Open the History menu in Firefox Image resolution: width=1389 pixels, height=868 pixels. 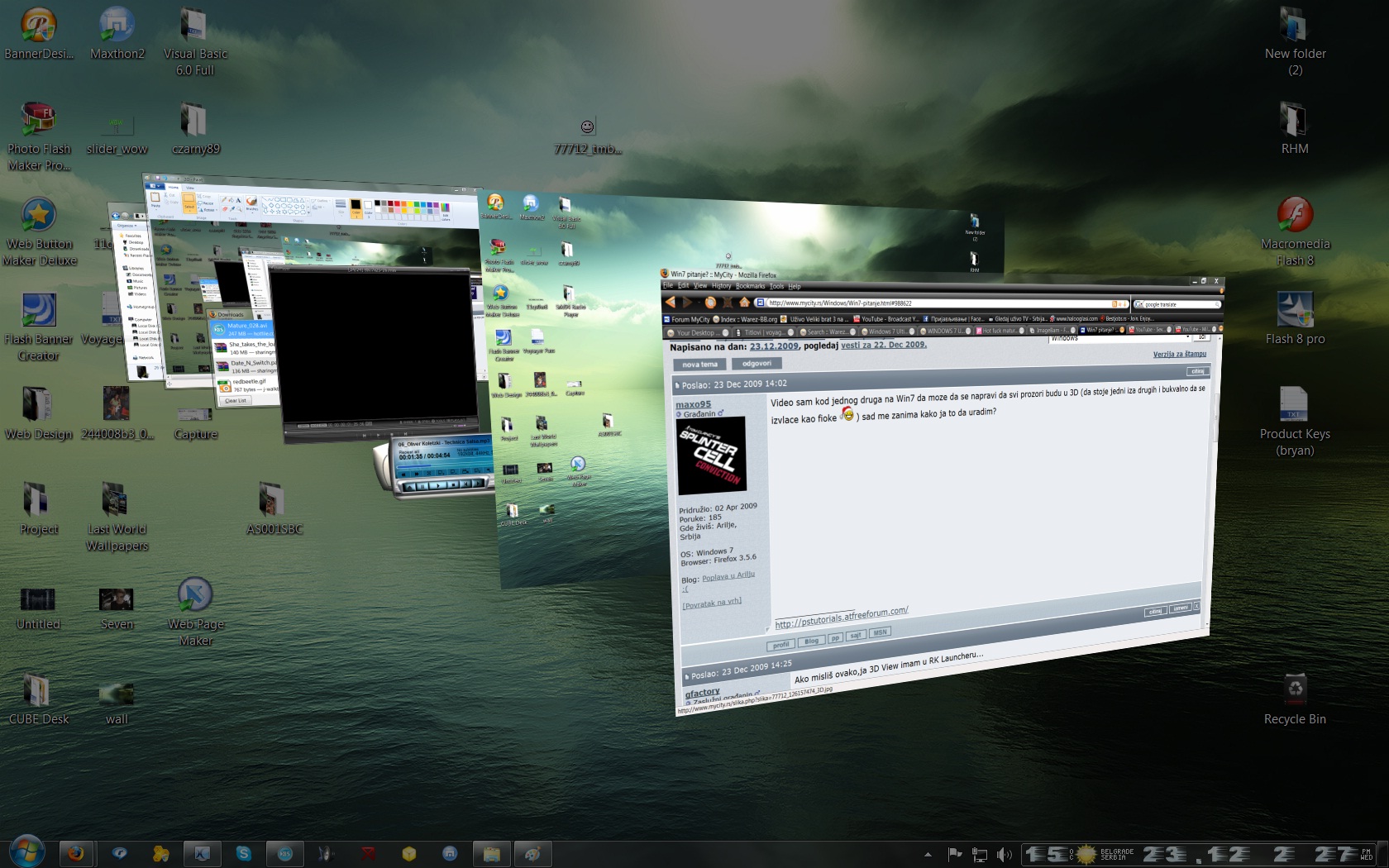(721, 286)
